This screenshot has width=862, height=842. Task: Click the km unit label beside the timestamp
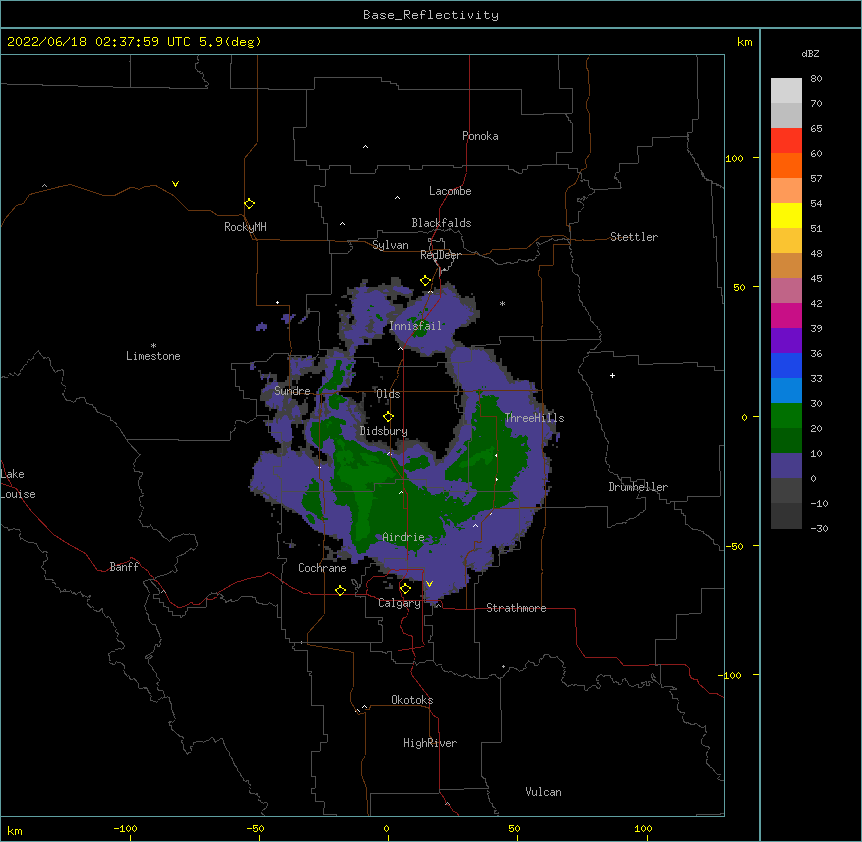pyautogui.click(x=744, y=42)
